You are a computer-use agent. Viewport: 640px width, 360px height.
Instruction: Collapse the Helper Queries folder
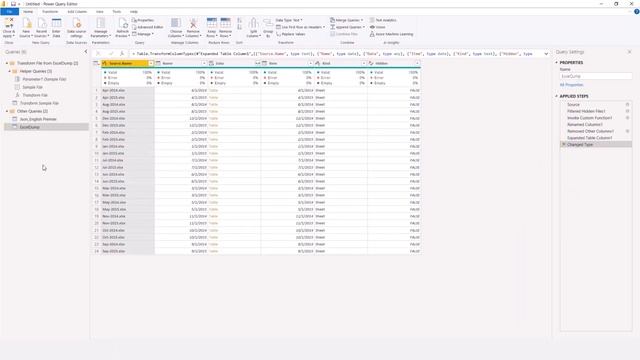(10, 71)
